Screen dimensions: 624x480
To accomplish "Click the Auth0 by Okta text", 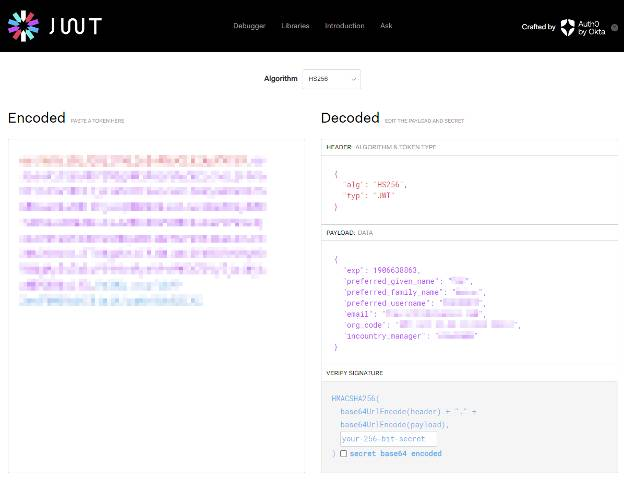I will click(591, 28).
